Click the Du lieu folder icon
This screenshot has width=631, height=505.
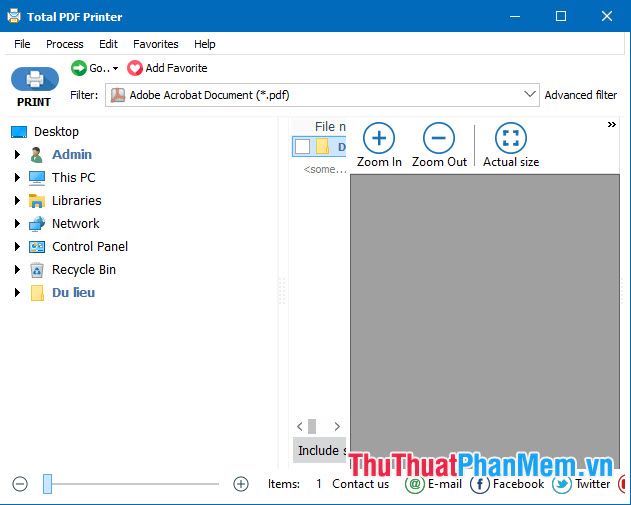click(x=37, y=293)
